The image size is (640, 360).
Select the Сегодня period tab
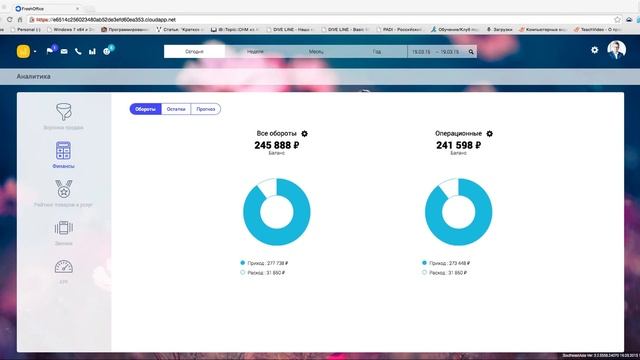pos(194,51)
